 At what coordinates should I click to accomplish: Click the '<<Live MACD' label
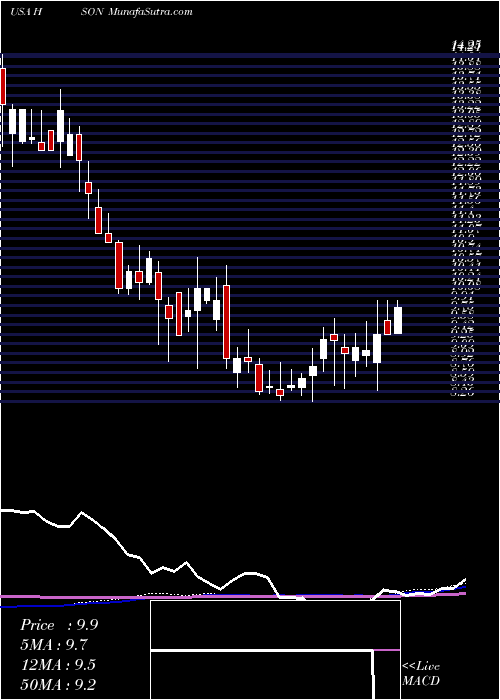(x=421, y=674)
